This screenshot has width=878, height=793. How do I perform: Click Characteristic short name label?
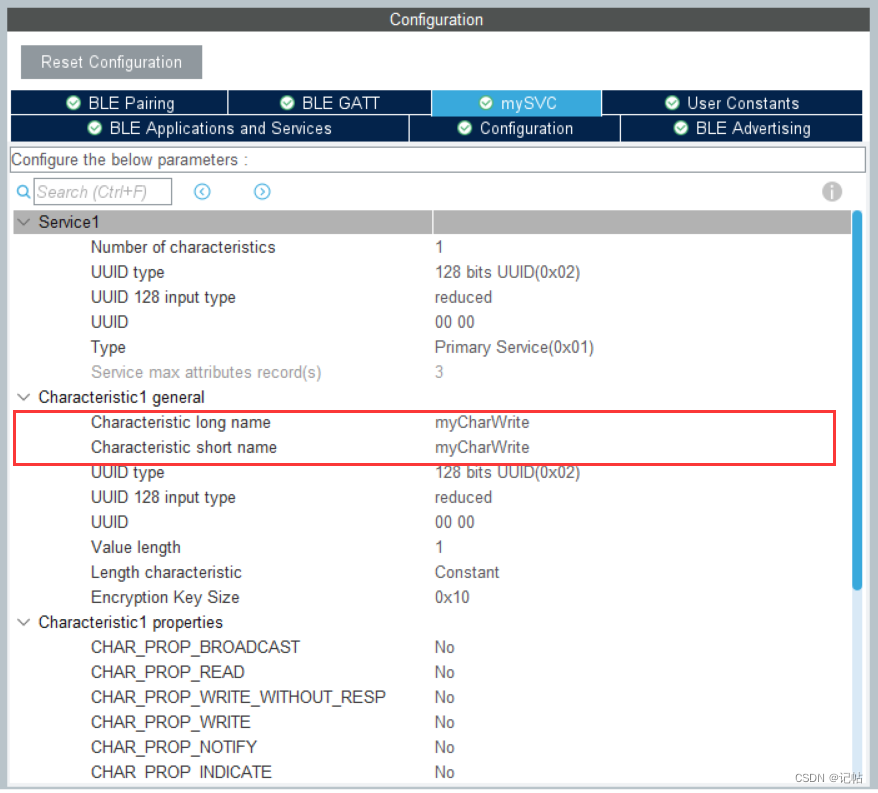point(184,448)
